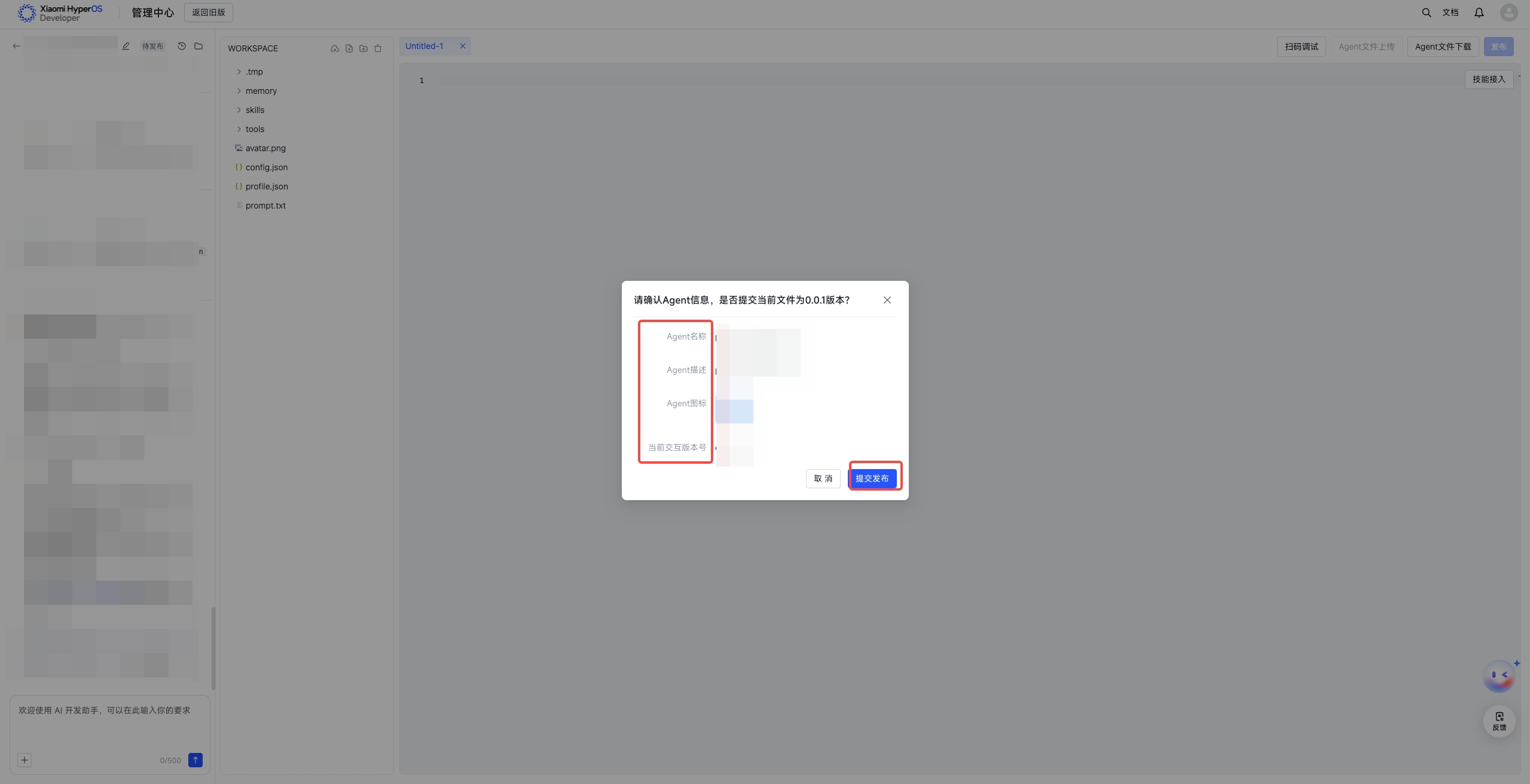Screen dimensions: 1530x784
Task: Expand the skills folder
Action: click(255, 110)
